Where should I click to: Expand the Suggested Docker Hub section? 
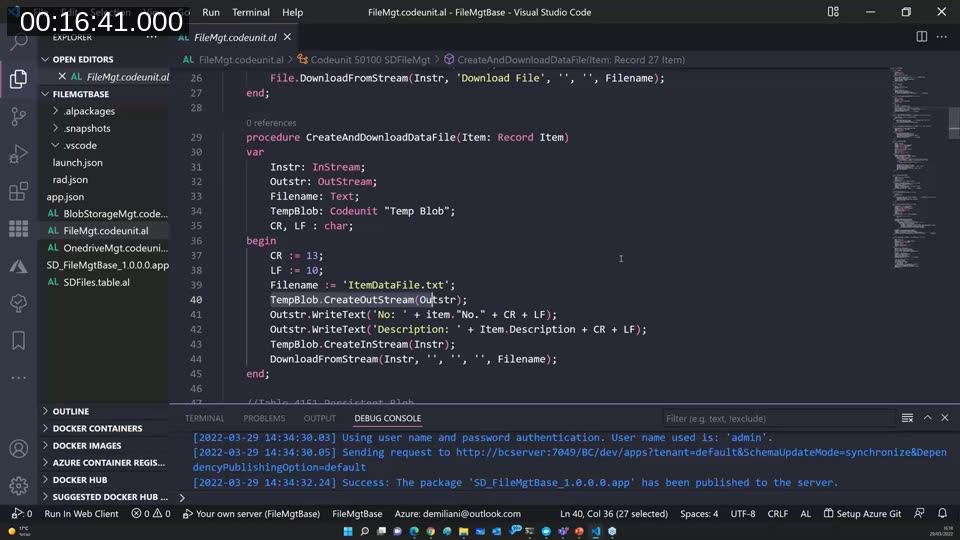(110, 497)
